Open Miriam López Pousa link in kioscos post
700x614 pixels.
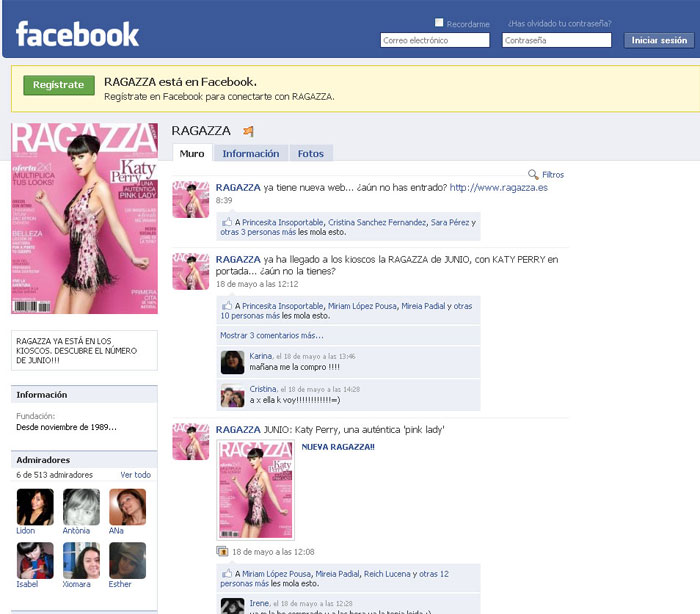coord(362,306)
